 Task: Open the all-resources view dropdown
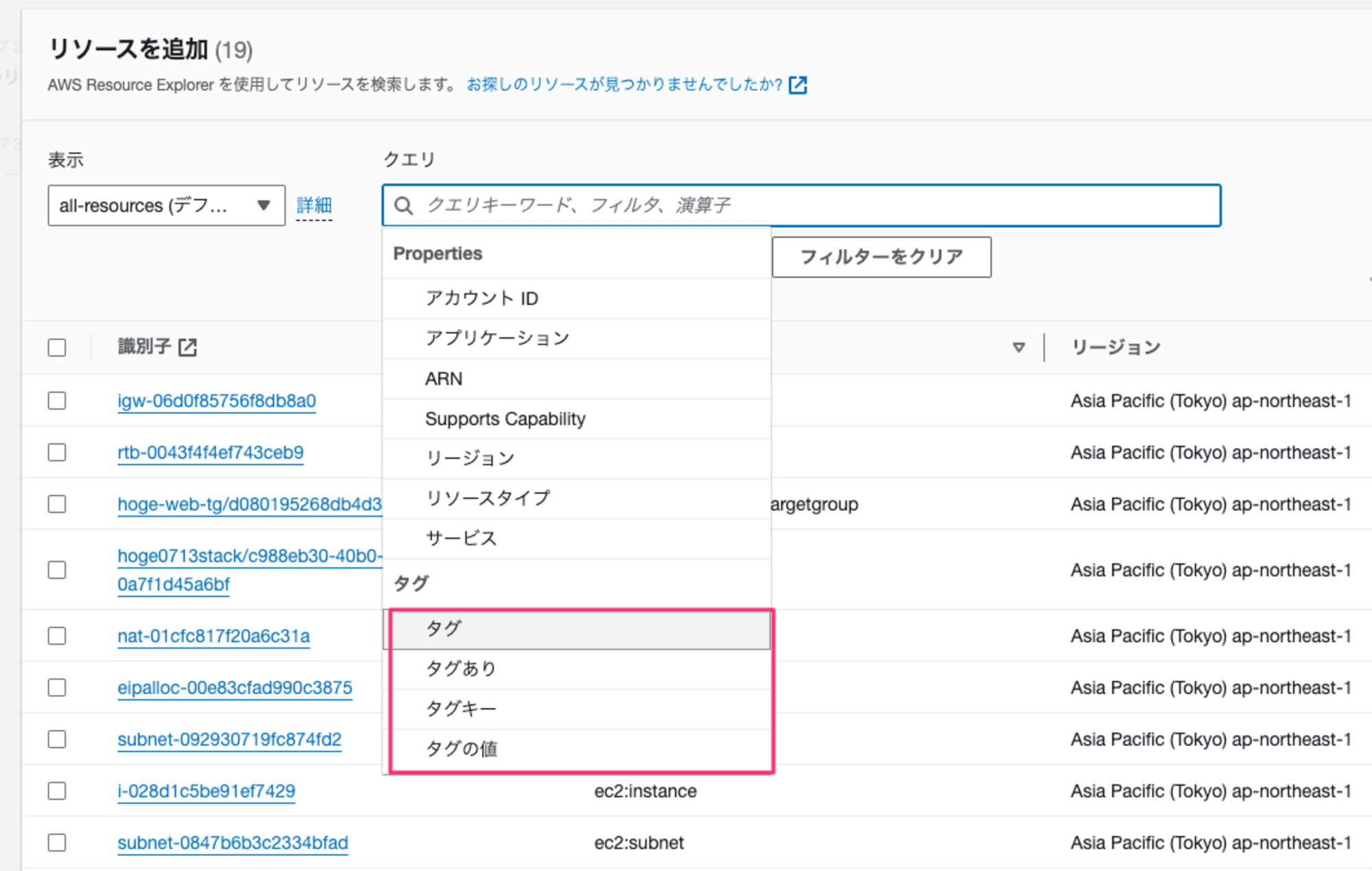[166, 205]
